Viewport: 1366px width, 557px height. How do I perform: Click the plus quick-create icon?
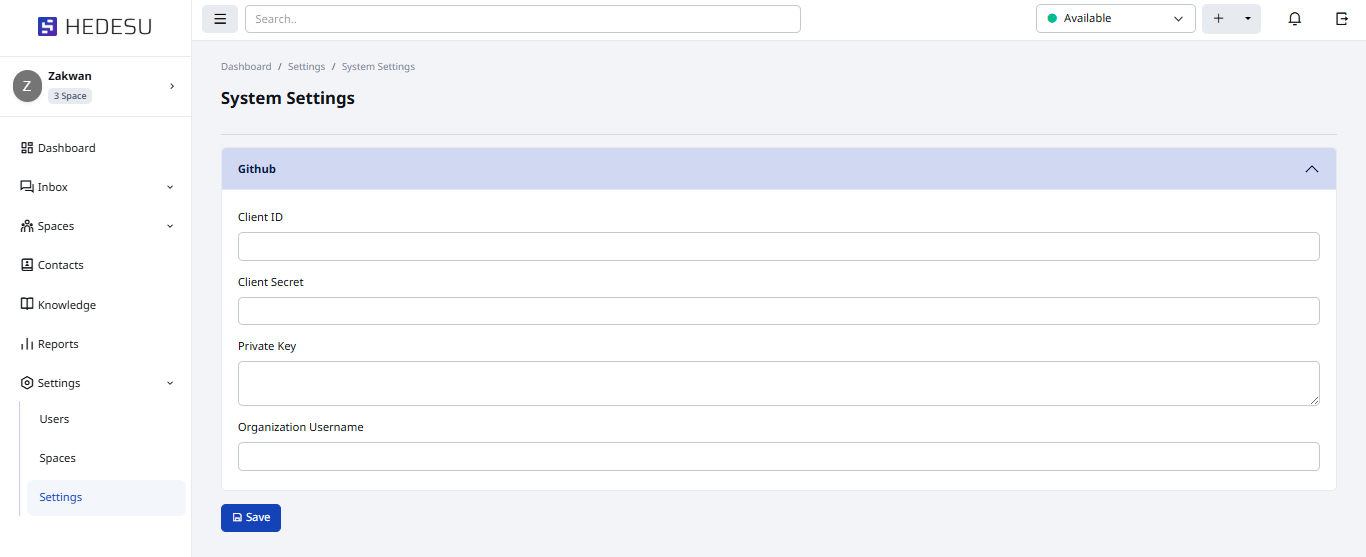pos(1218,19)
